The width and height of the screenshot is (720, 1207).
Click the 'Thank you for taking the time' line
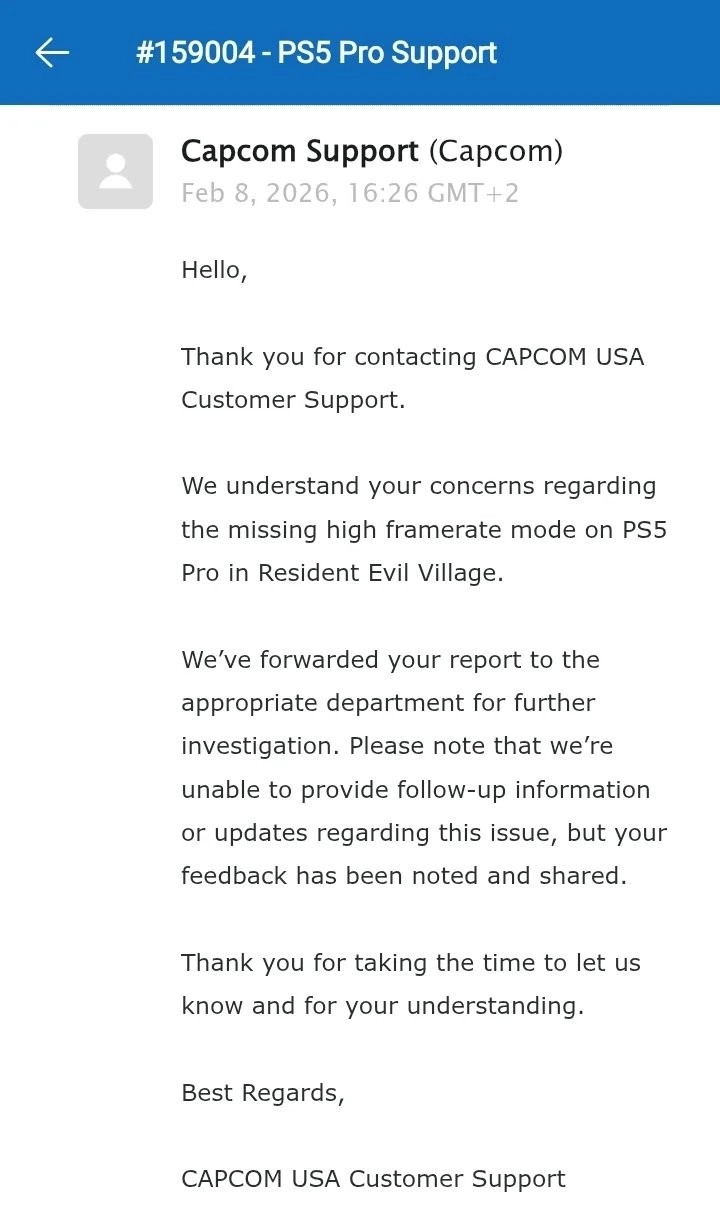pyautogui.click(x=410, y=963)
